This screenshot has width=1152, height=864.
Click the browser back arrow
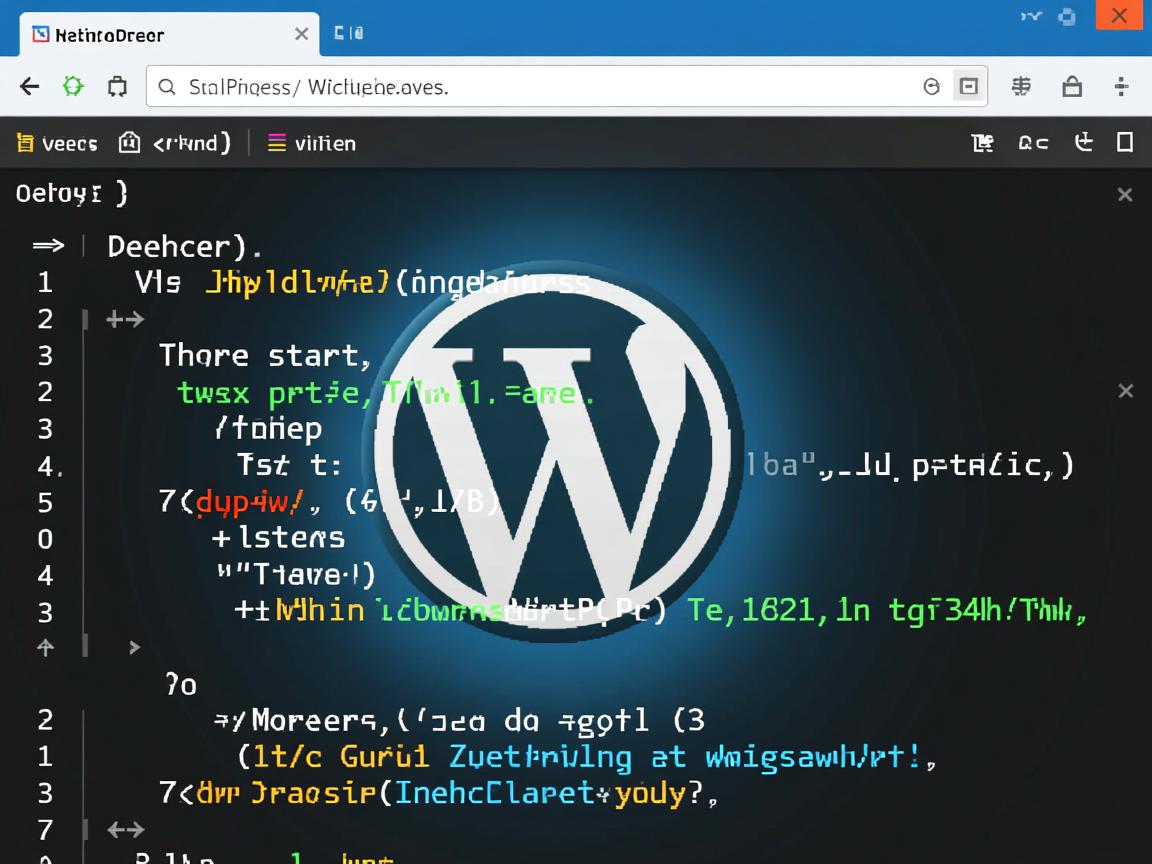pos(28,86)
